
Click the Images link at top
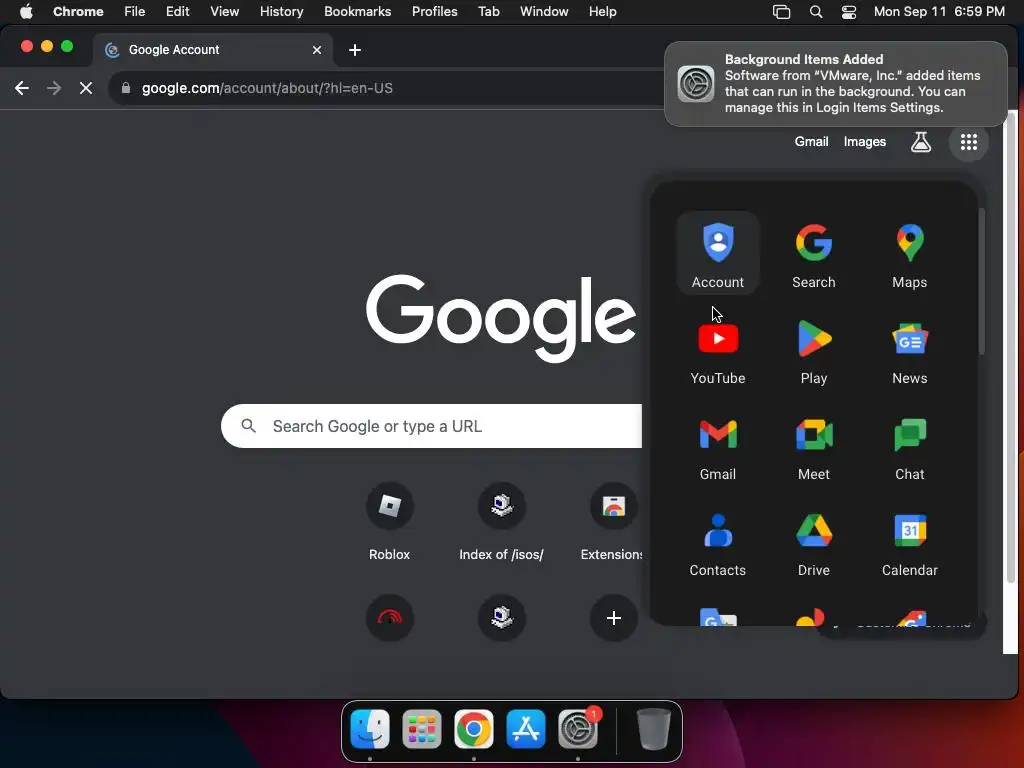pos(865,142)
